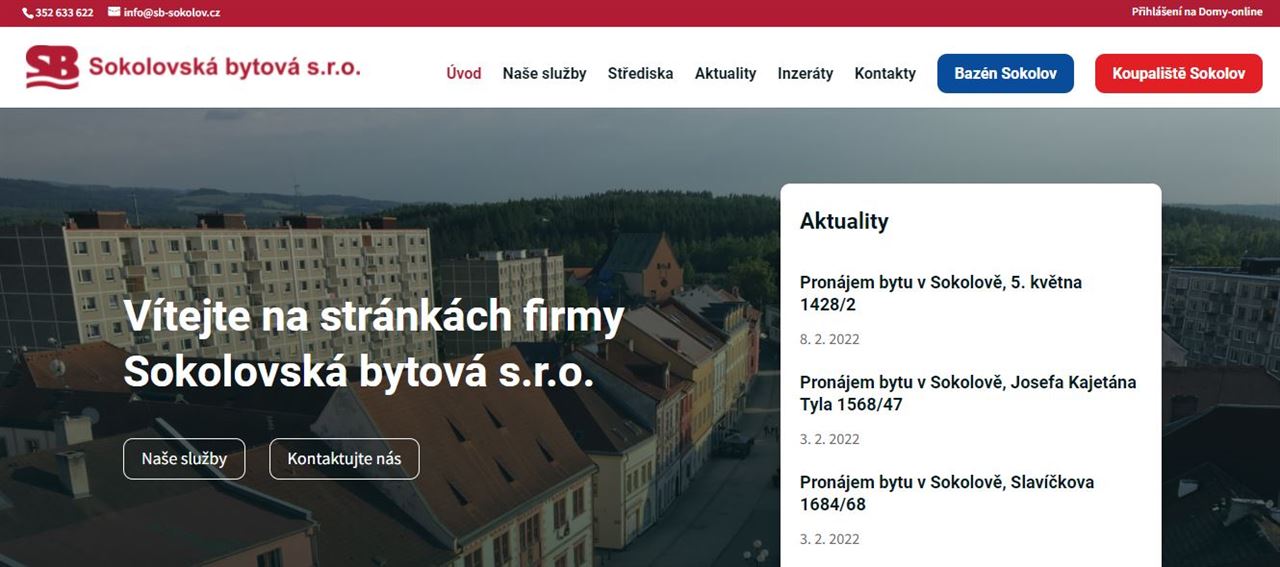1280x567 pixels.
Task: Click the Kontaktujte nás button
Action: pyautogui.click(x=344, y=459)
